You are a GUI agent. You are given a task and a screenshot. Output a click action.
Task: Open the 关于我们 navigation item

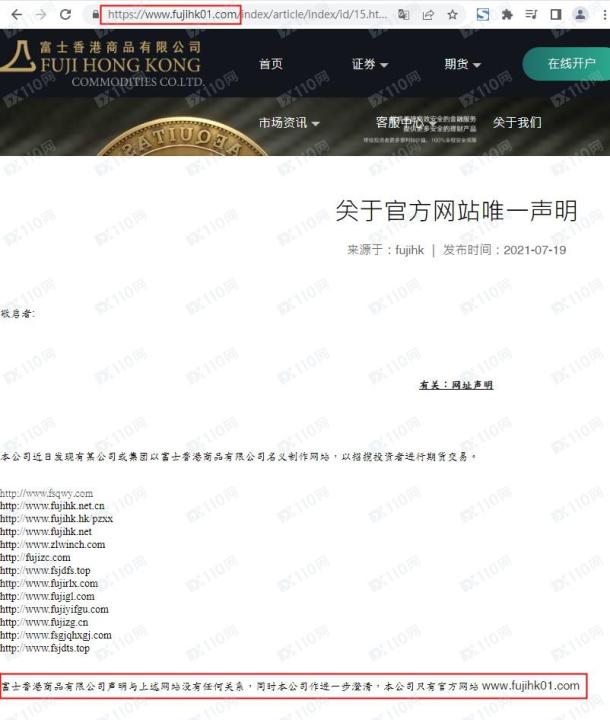point(517,123)
